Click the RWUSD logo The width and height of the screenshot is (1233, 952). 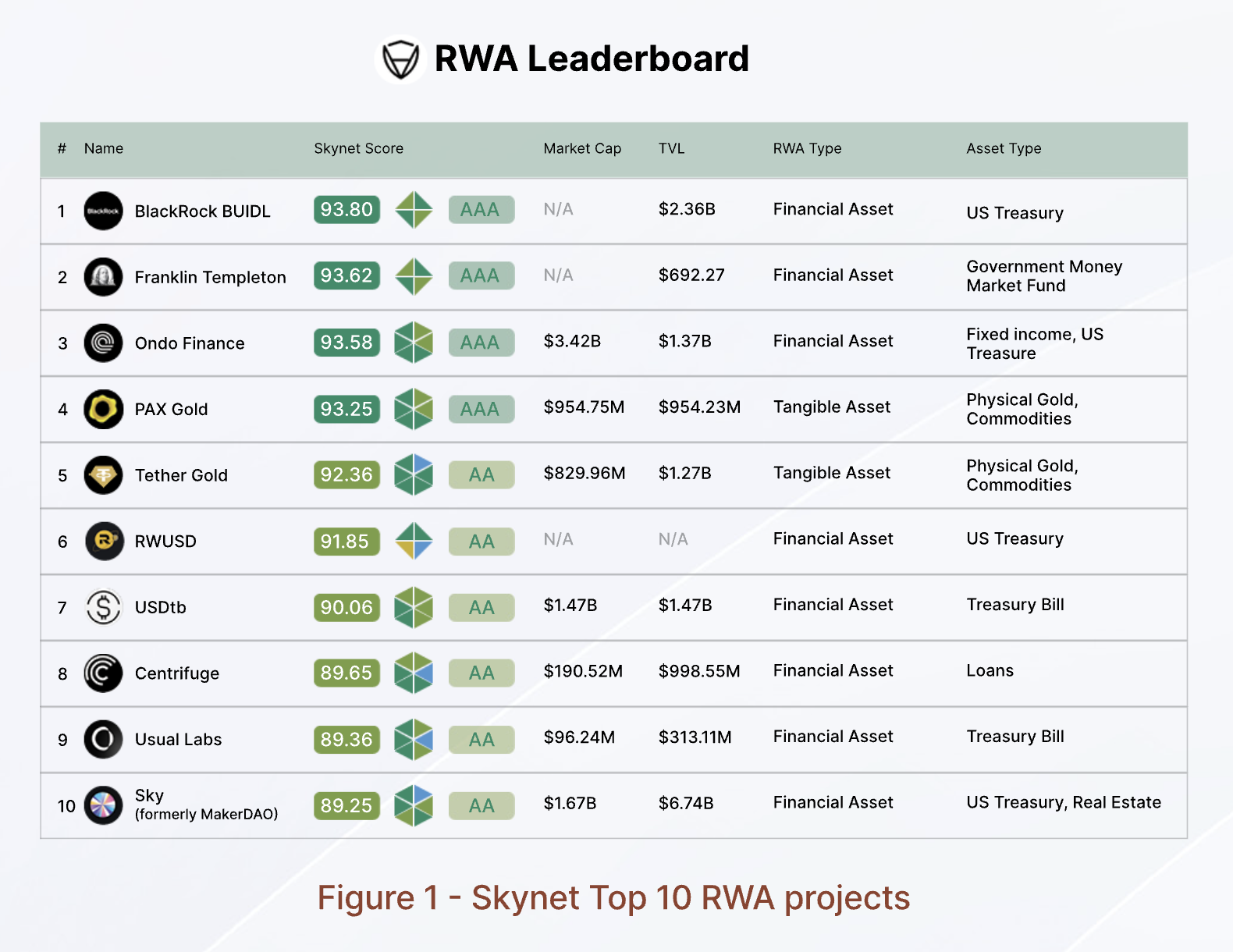tap(103, 541)
